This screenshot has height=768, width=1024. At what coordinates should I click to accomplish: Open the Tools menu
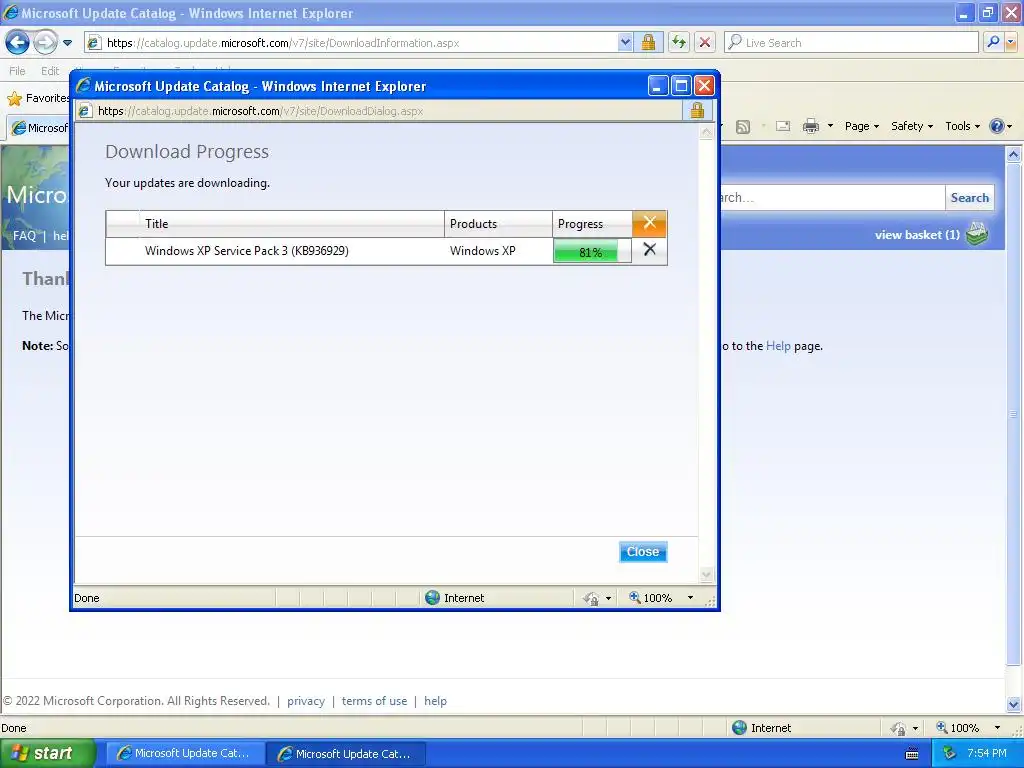coord(962,127)
